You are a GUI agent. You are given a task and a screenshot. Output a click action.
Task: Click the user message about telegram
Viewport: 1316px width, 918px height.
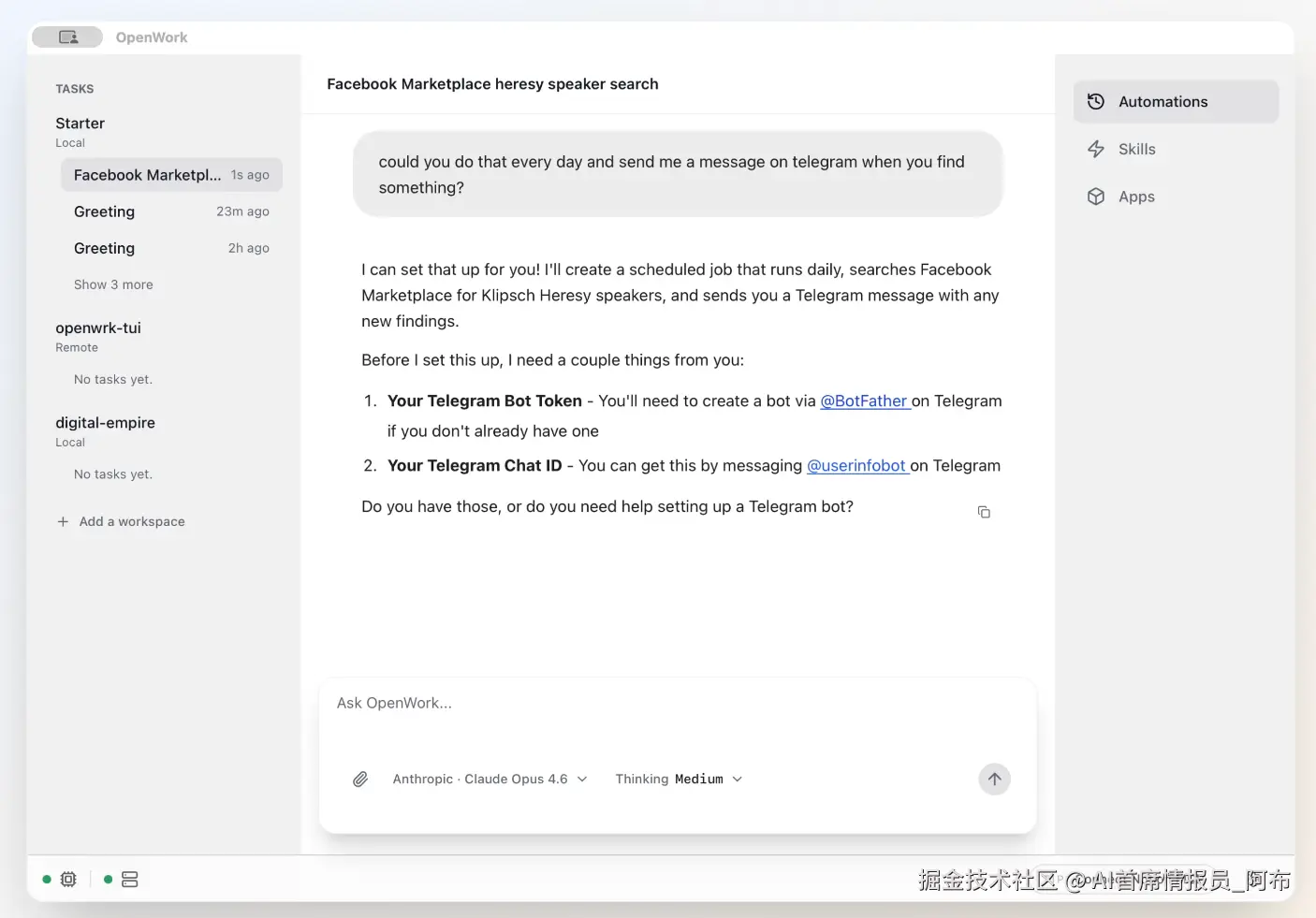click(678, 175)
